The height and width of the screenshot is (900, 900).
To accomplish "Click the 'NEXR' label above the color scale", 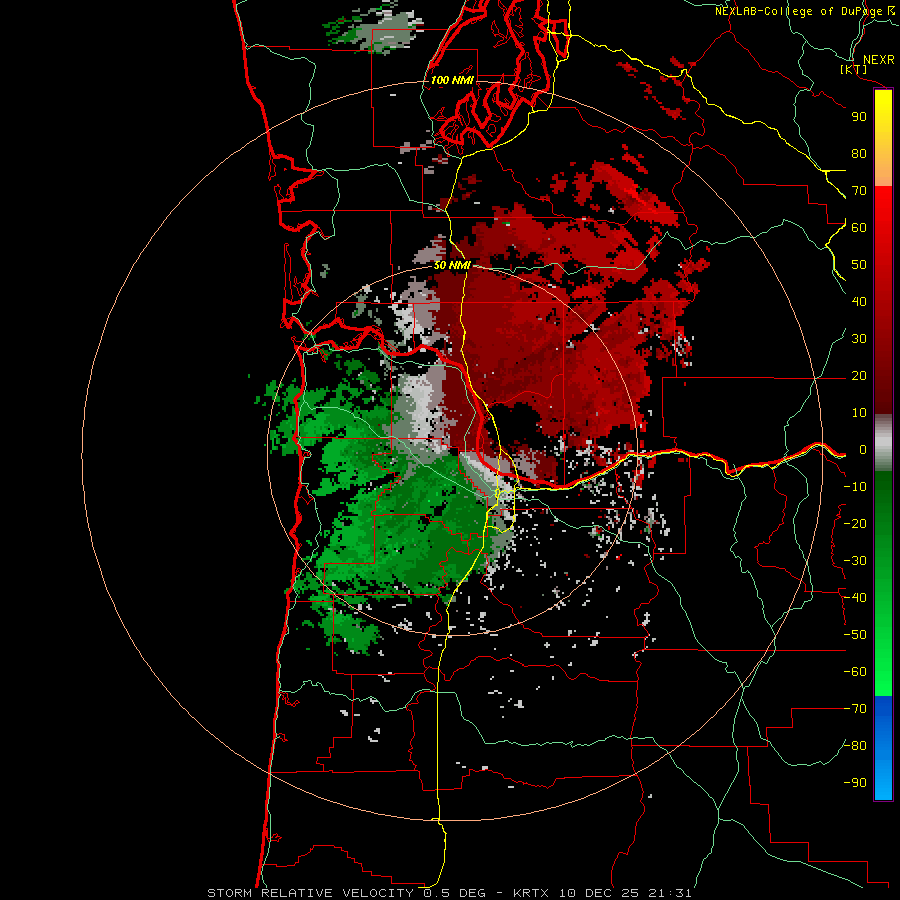I will click(x=878, y=60).
